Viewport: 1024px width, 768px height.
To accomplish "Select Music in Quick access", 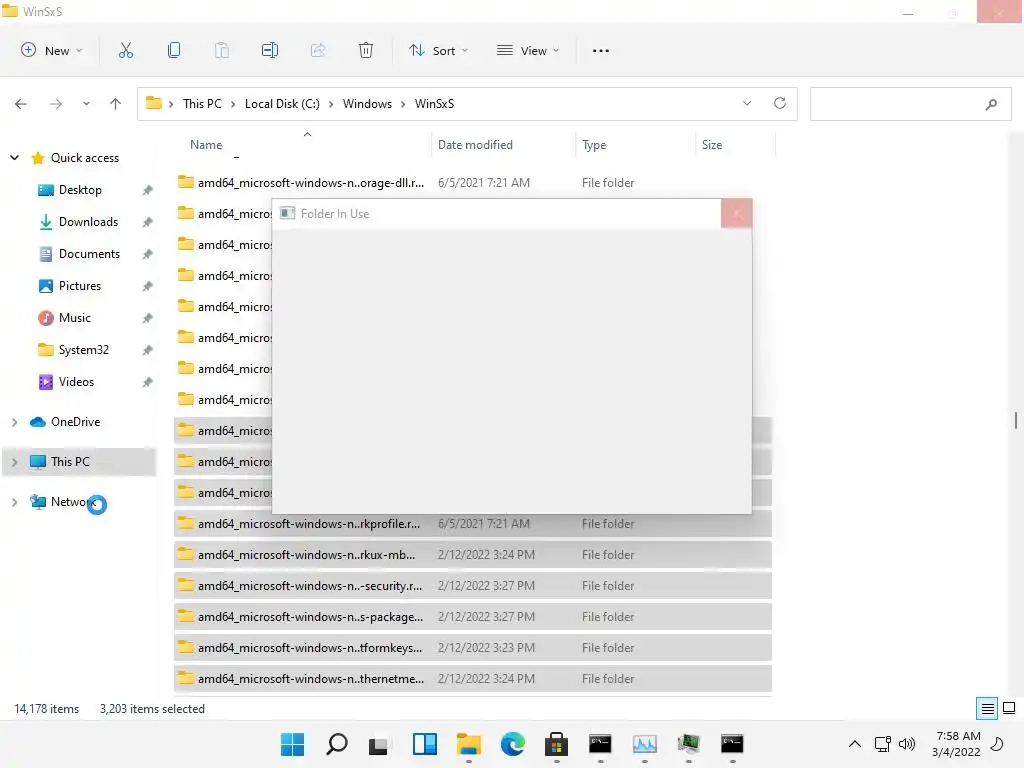I will [x=74, y=318].
